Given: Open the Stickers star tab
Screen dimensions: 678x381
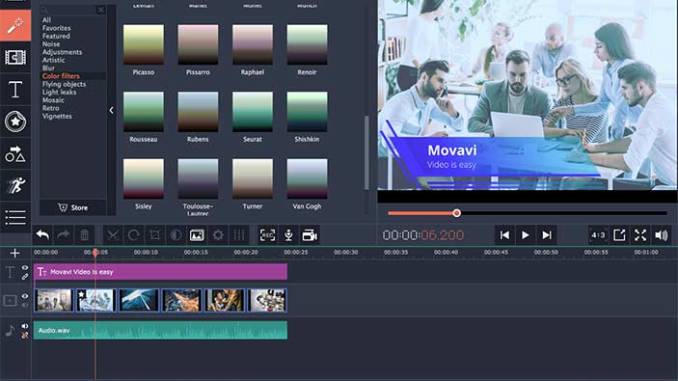Looking at the screenshot, I should pos(16,122).
